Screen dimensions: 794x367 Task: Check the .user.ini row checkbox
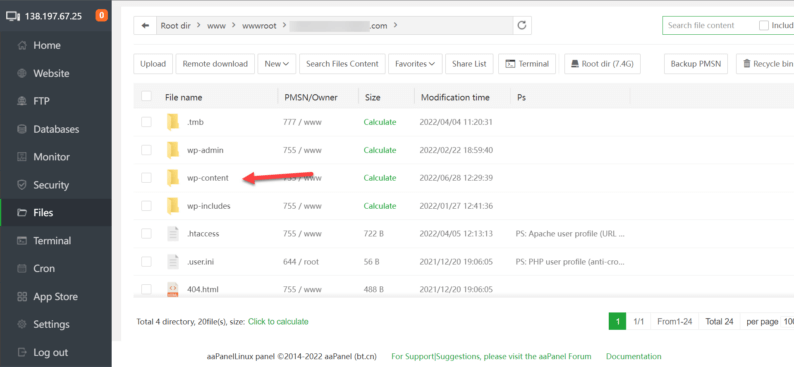146,262
